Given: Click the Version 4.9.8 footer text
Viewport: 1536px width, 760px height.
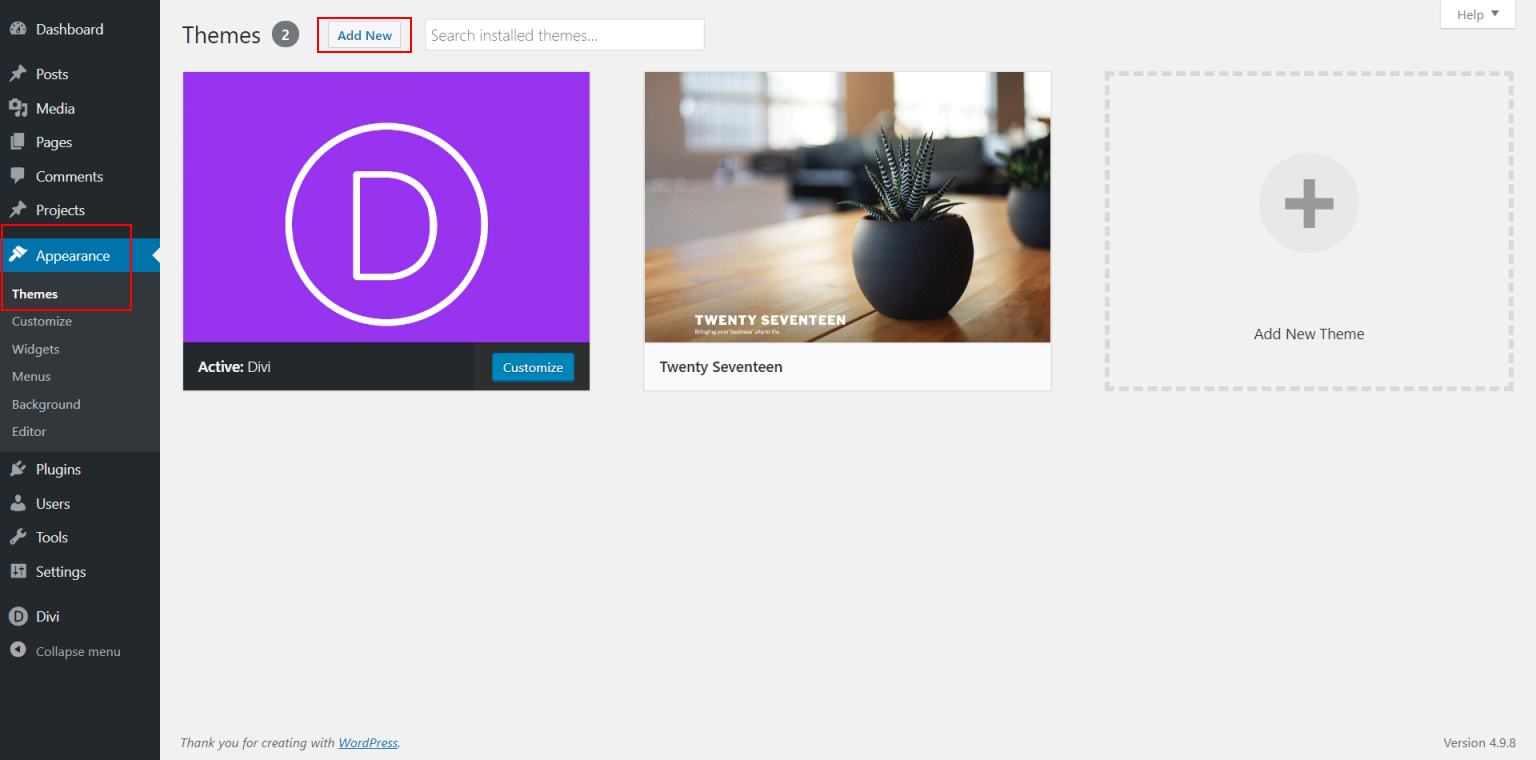Looking at the screenshot, I should tap(1480, 743).
